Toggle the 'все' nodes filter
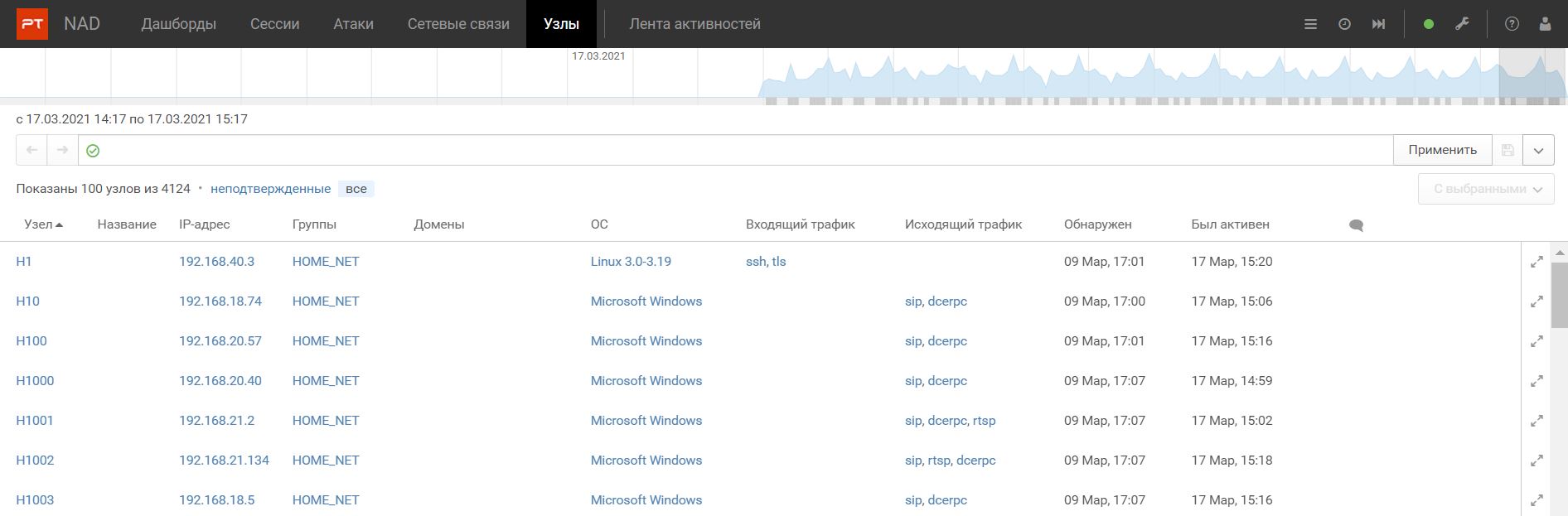This screenshot has height=516, width=1568. (356, 189)
